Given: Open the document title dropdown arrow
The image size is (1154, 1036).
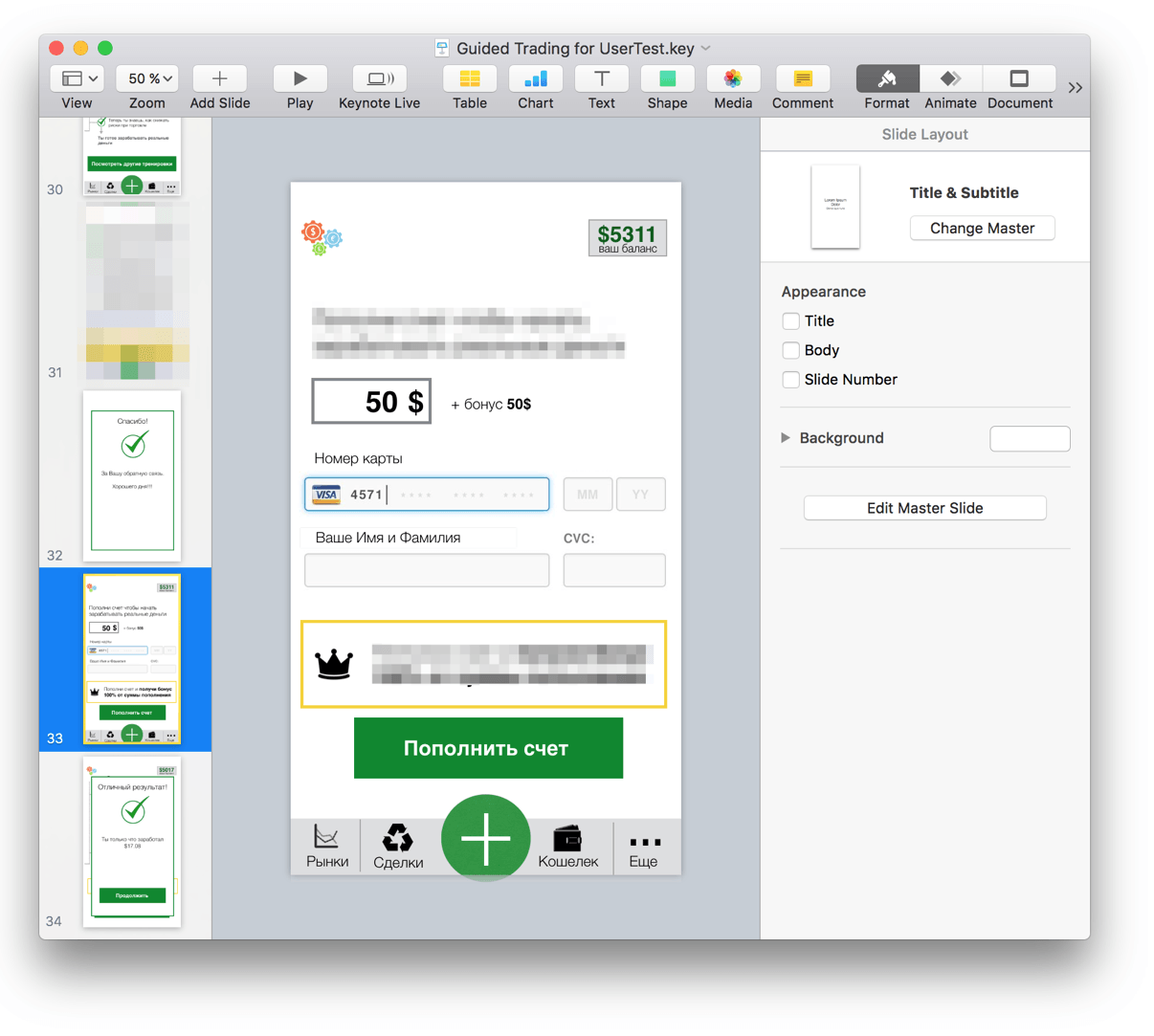Looking at the screenshot, I should click(x=706, y=48).
